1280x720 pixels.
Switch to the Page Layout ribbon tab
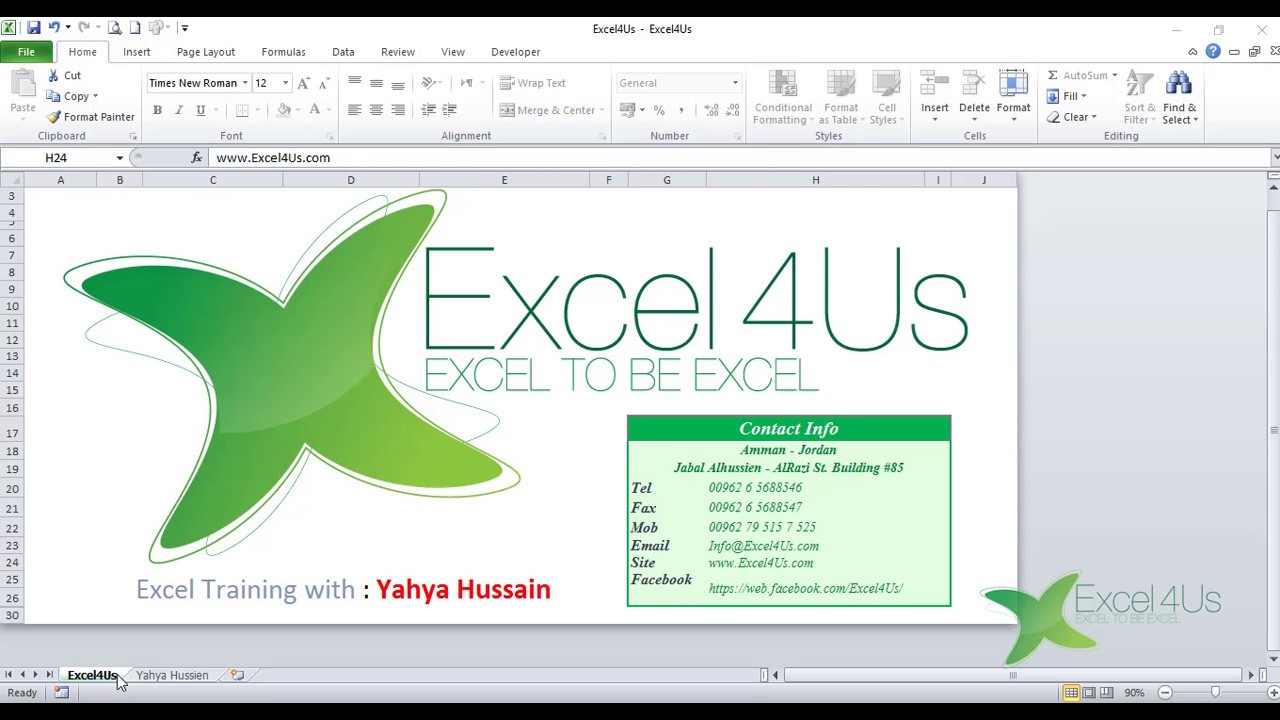(206, 52)
